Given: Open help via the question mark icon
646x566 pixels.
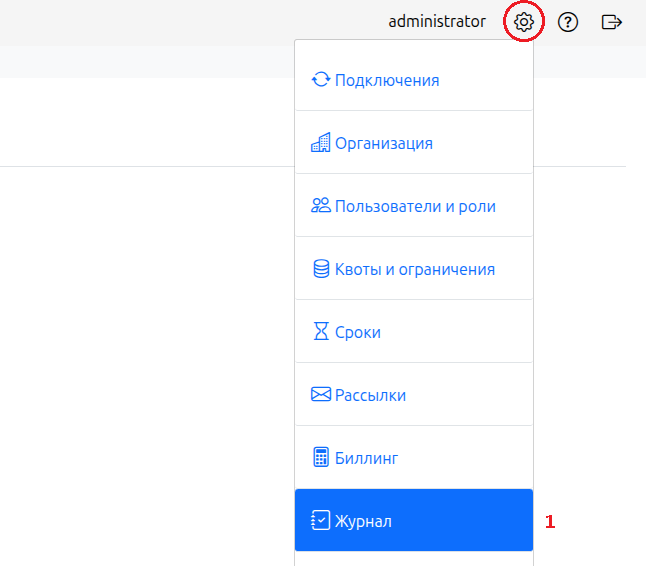Looking at the screenshot, I should coord(568,21).
